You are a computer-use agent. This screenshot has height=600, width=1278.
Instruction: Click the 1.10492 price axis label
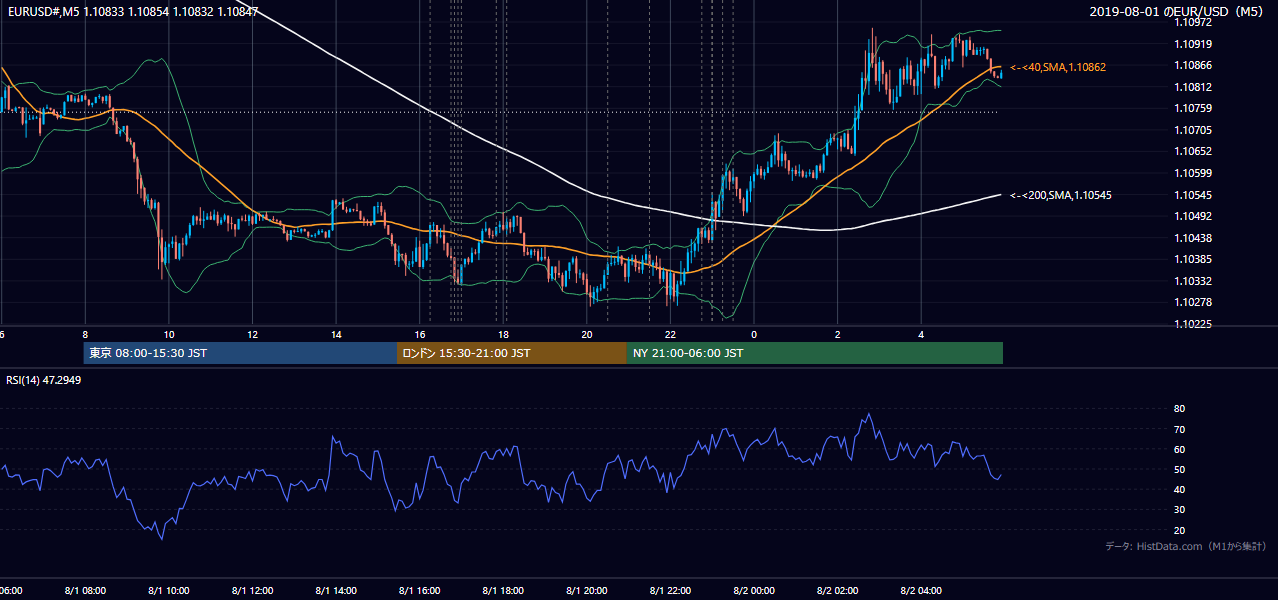[1192, 216]
